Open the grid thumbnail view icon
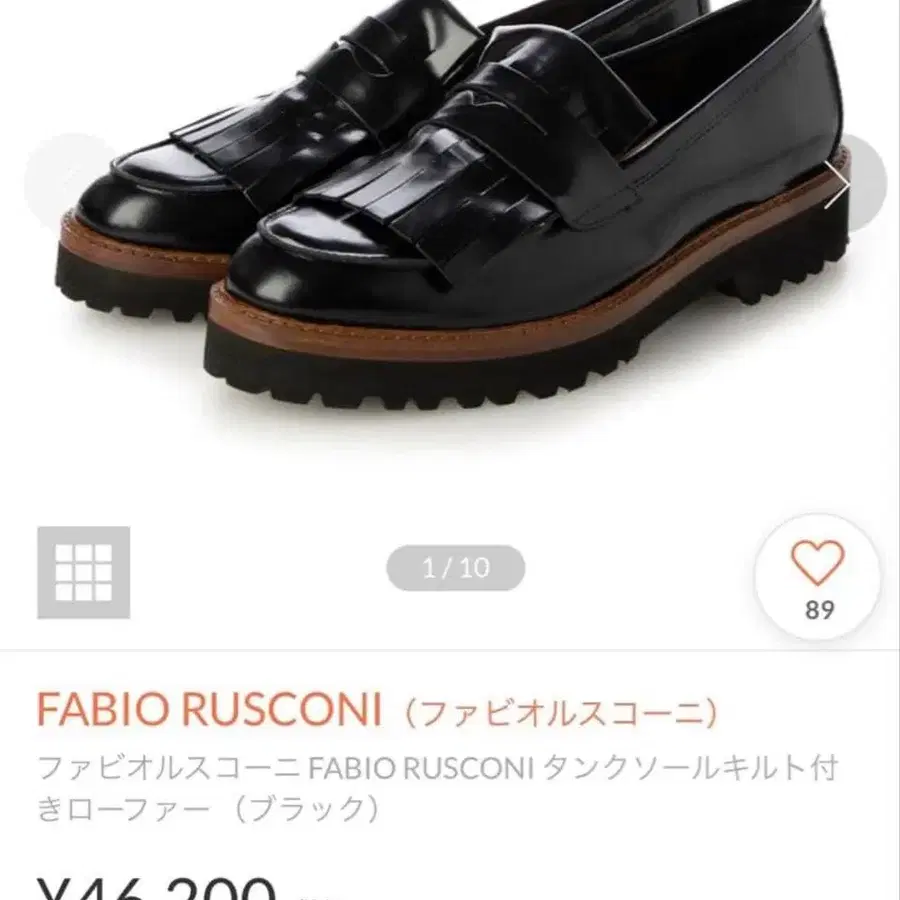 [84, 572]
